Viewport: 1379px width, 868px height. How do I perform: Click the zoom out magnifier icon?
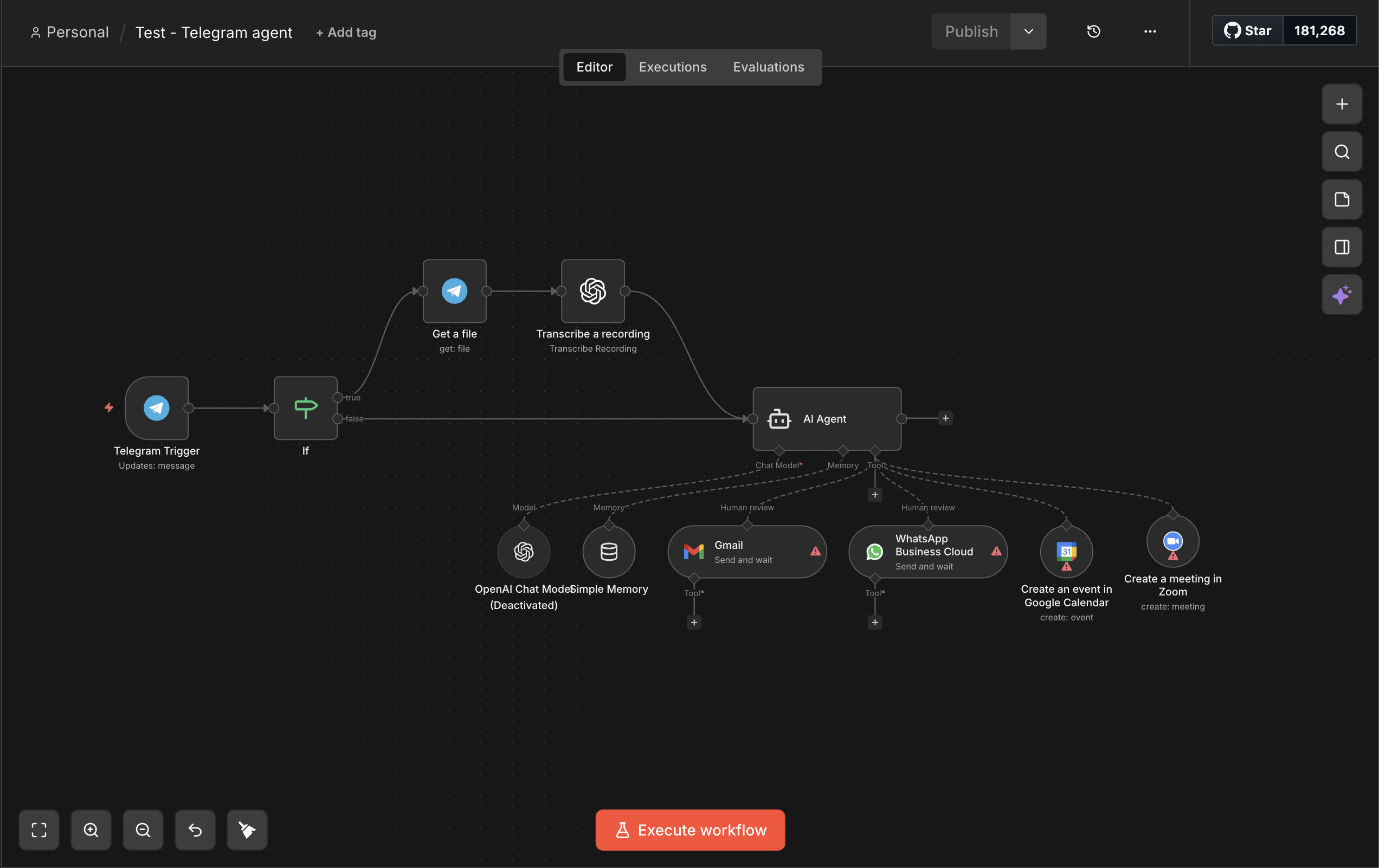143,830
